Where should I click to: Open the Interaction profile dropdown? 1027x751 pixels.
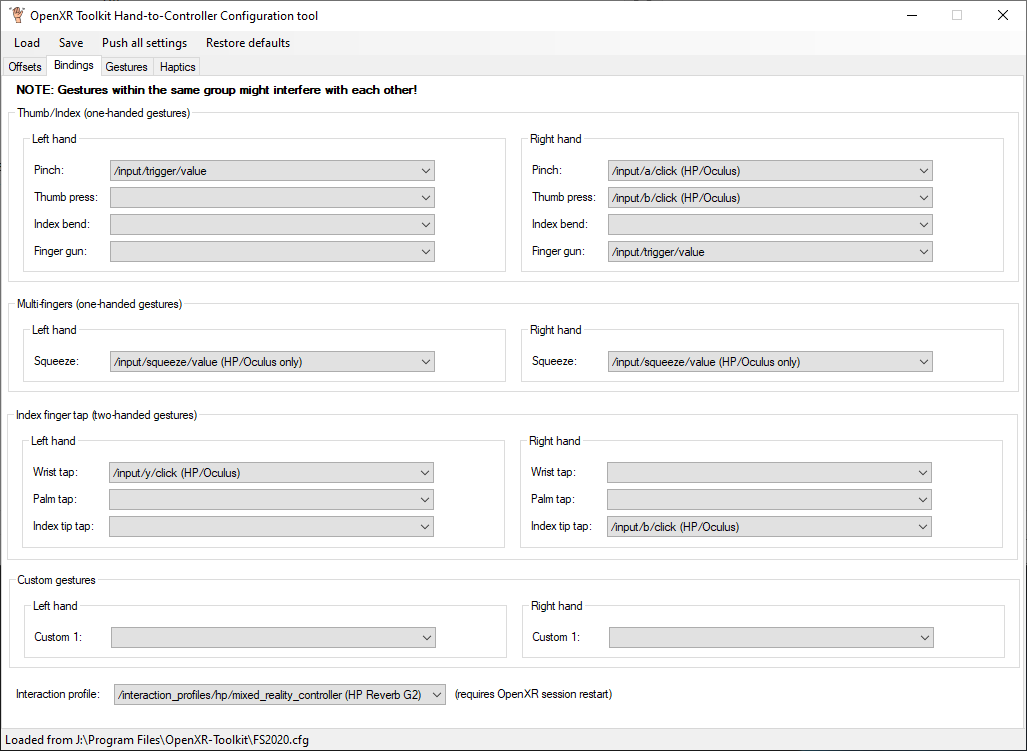point(280,695)
